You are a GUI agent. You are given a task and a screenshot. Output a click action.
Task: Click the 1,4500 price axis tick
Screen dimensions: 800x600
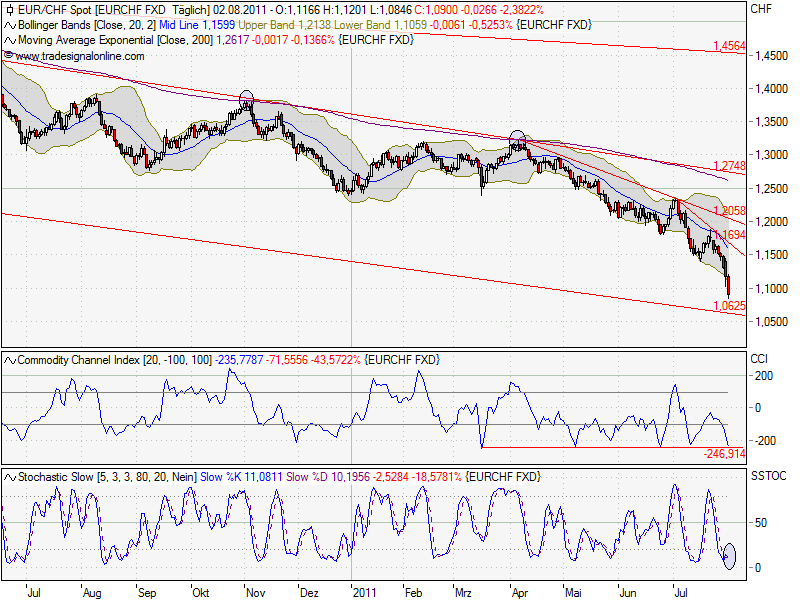771,56
